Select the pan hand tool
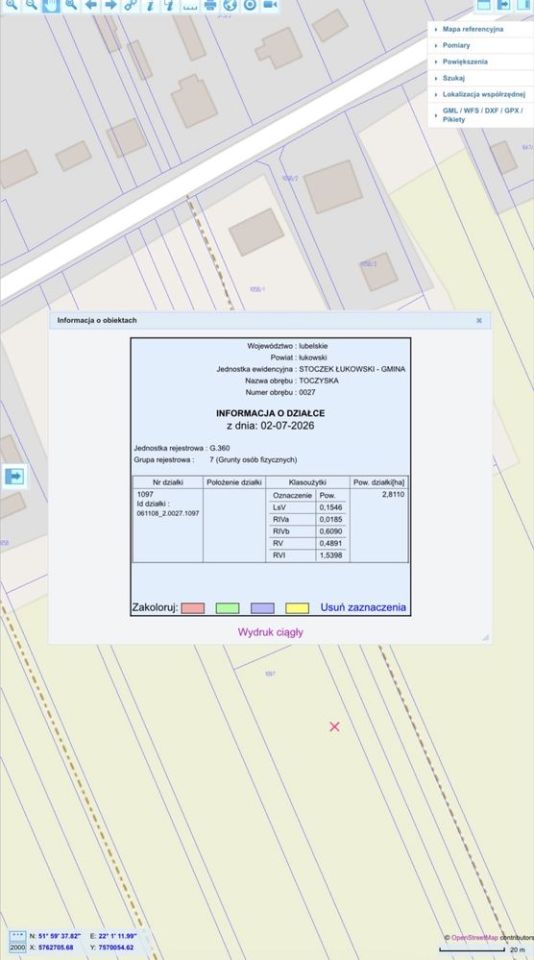 (x=51, y=6)
